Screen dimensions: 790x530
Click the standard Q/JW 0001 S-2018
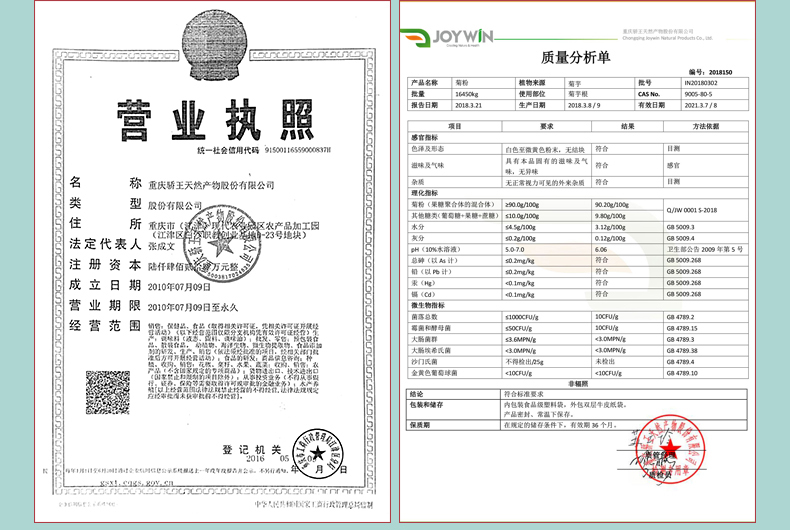(x=692, y=210)
